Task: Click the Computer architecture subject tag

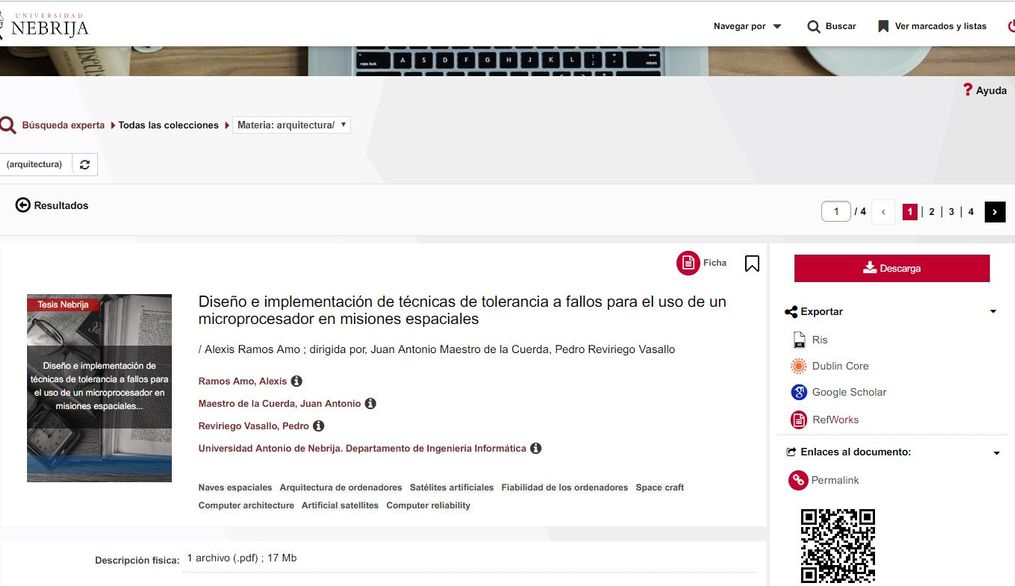Action: tap(246, 506)
